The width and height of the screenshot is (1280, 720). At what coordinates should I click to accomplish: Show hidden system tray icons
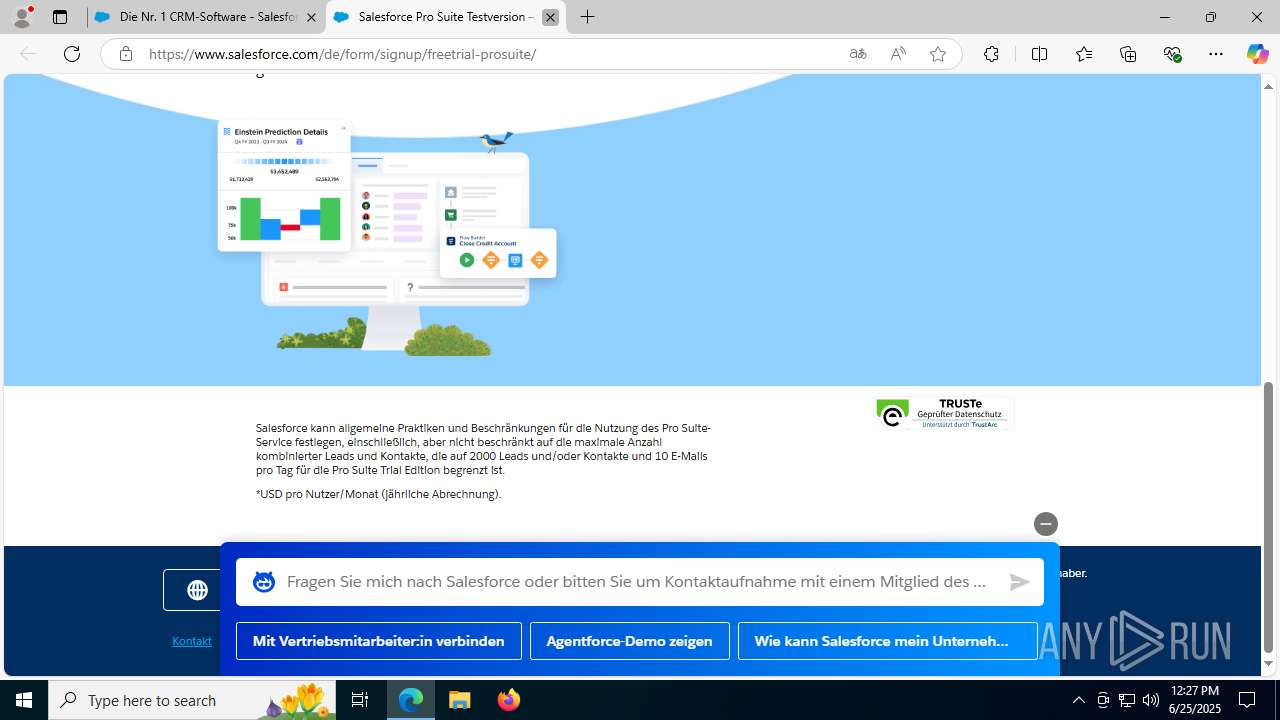(x=1078, y=700)
